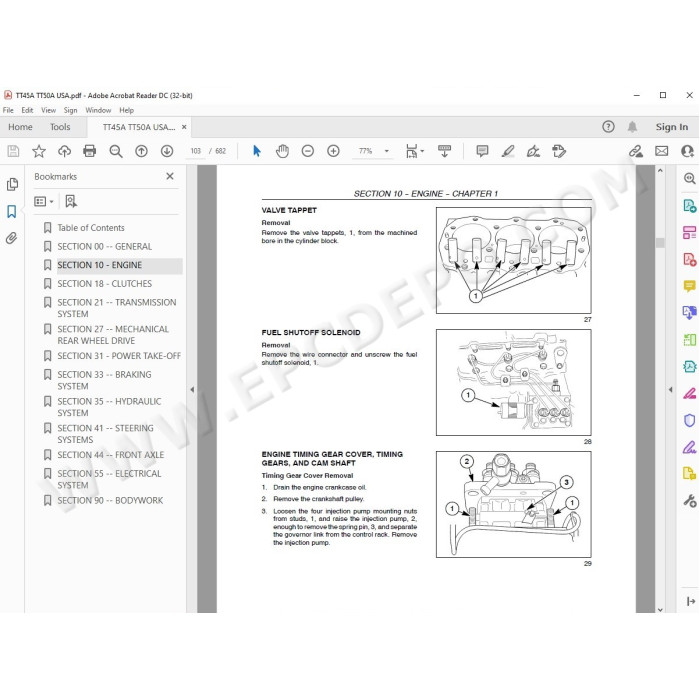
Task: Select the highlight text pen tool
Action: point(508,151)
